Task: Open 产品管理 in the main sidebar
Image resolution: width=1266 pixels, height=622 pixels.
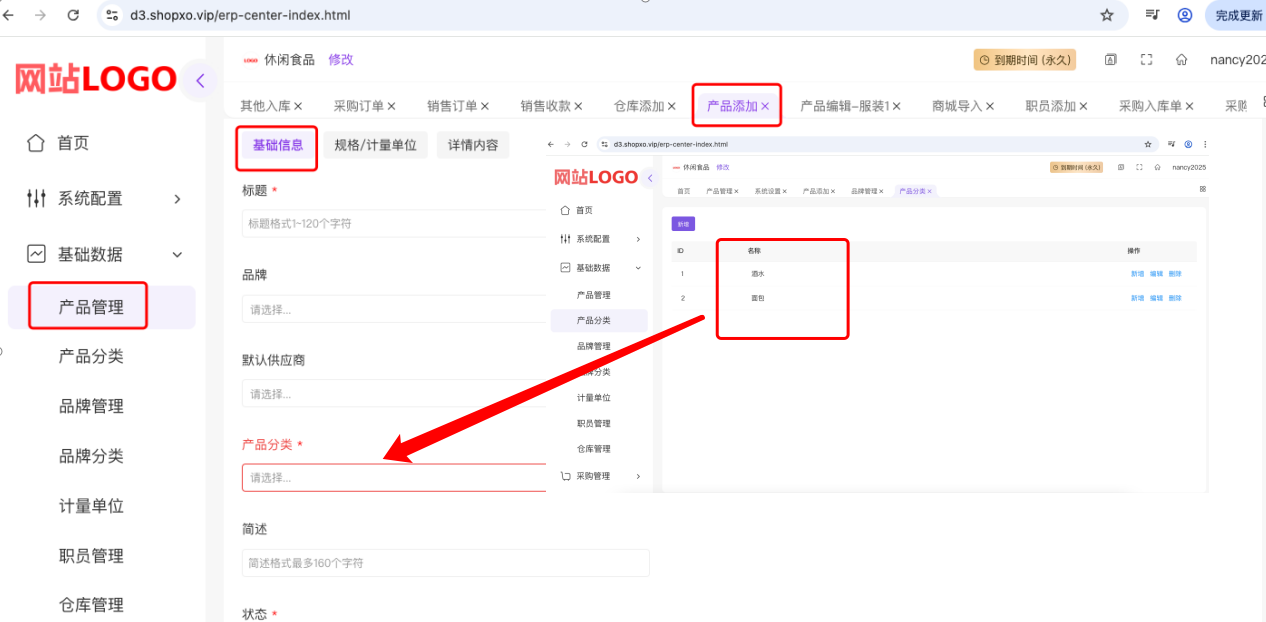Action: [x=91, y=307]
